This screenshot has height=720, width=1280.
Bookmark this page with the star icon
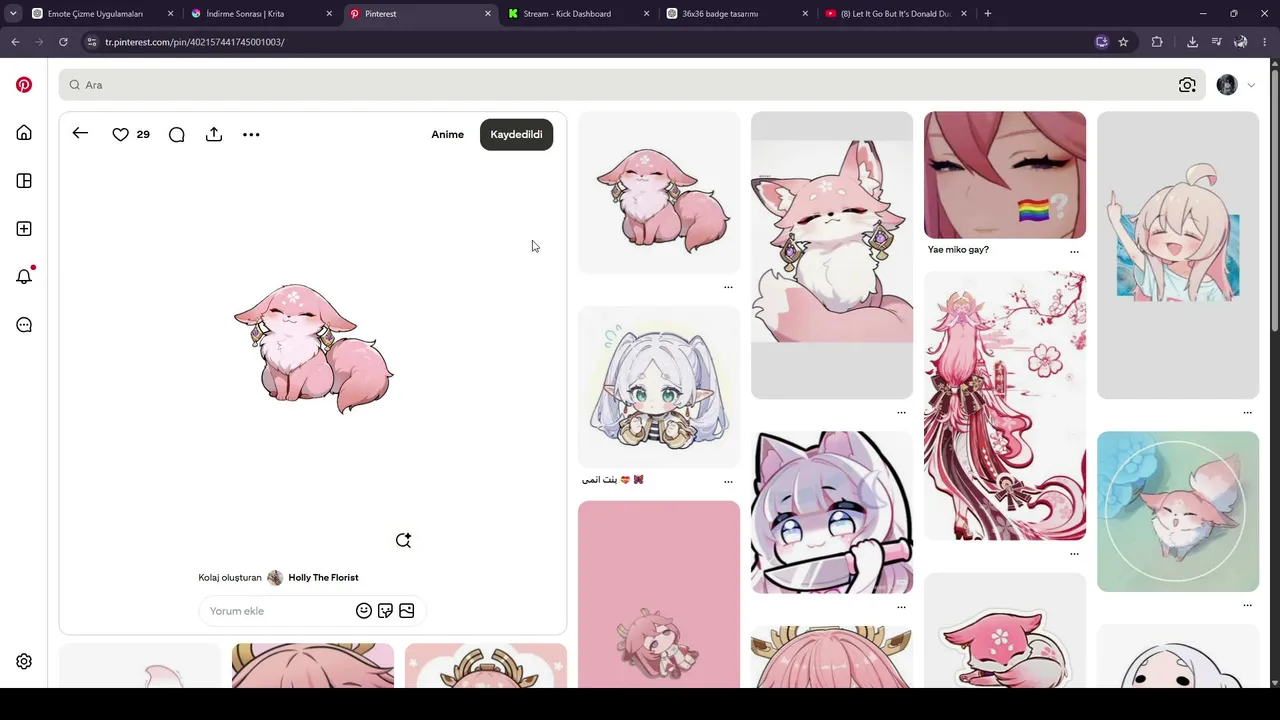coord(1123,42)
